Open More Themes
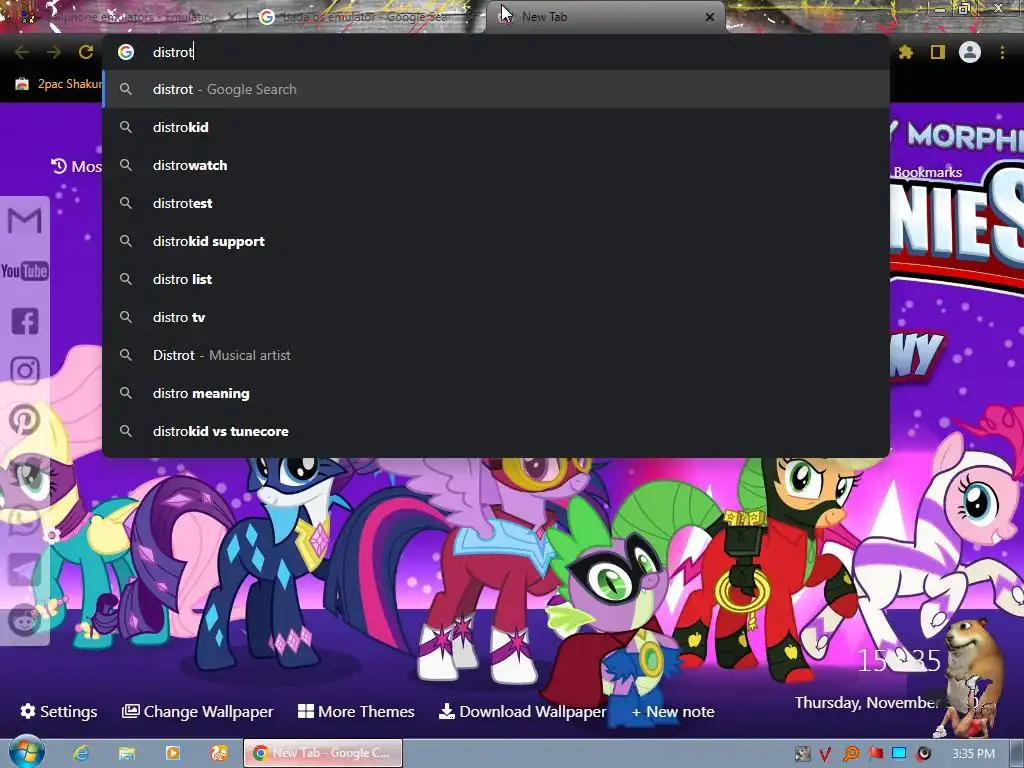This screenshot has height=768, width=1024. click(x=356, y=711)
